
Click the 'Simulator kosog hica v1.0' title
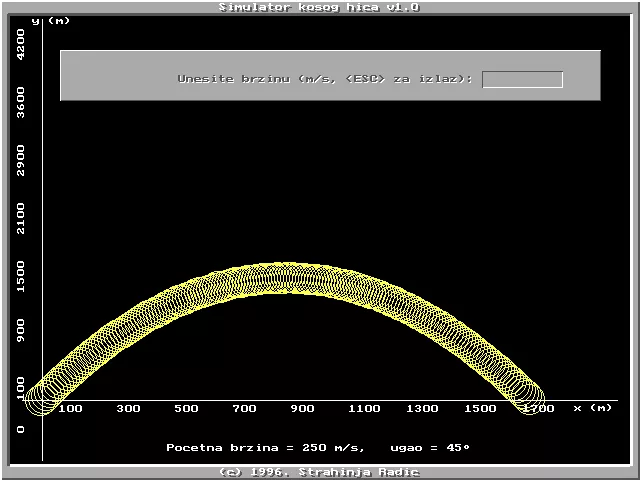point(319,6)
